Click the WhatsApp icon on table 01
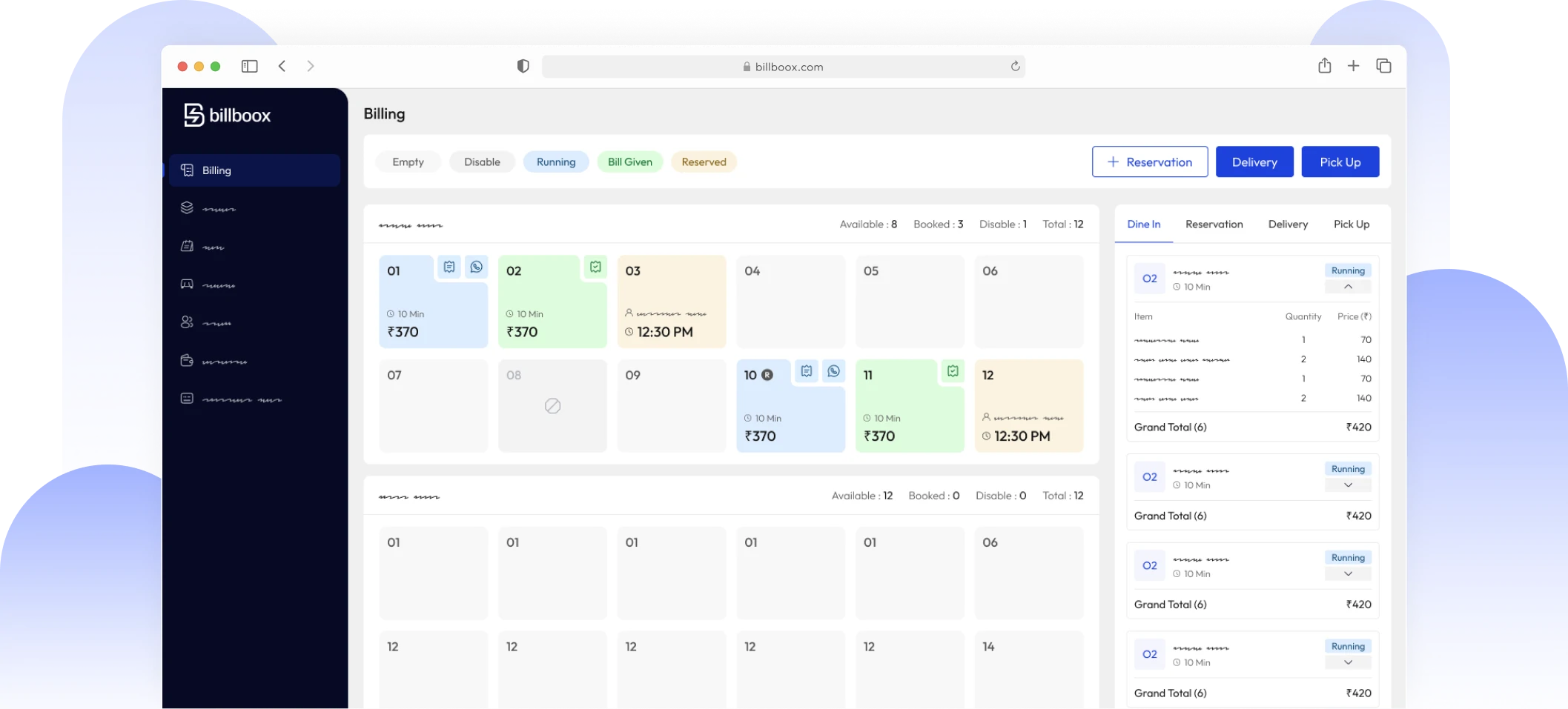1568x709 pixels. pos(476,267)
